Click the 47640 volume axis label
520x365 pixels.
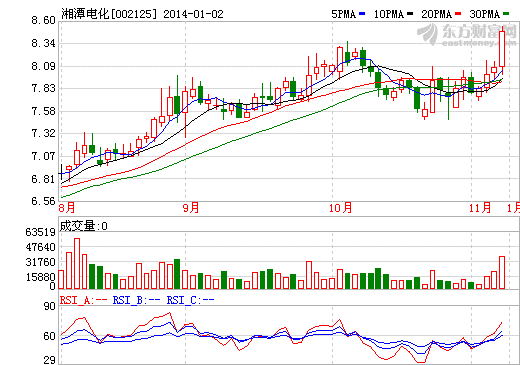click(41, 247)
